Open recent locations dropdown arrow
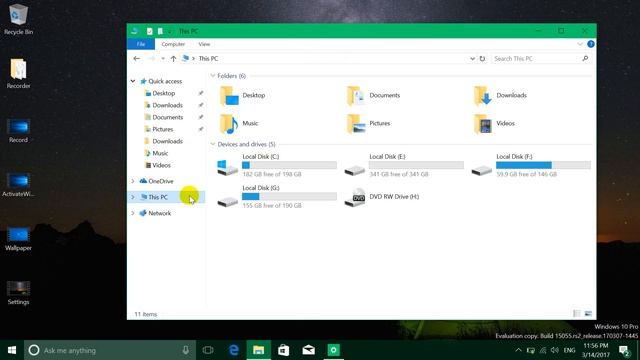Screen dimensions: 640x360 tap(163, 58)
